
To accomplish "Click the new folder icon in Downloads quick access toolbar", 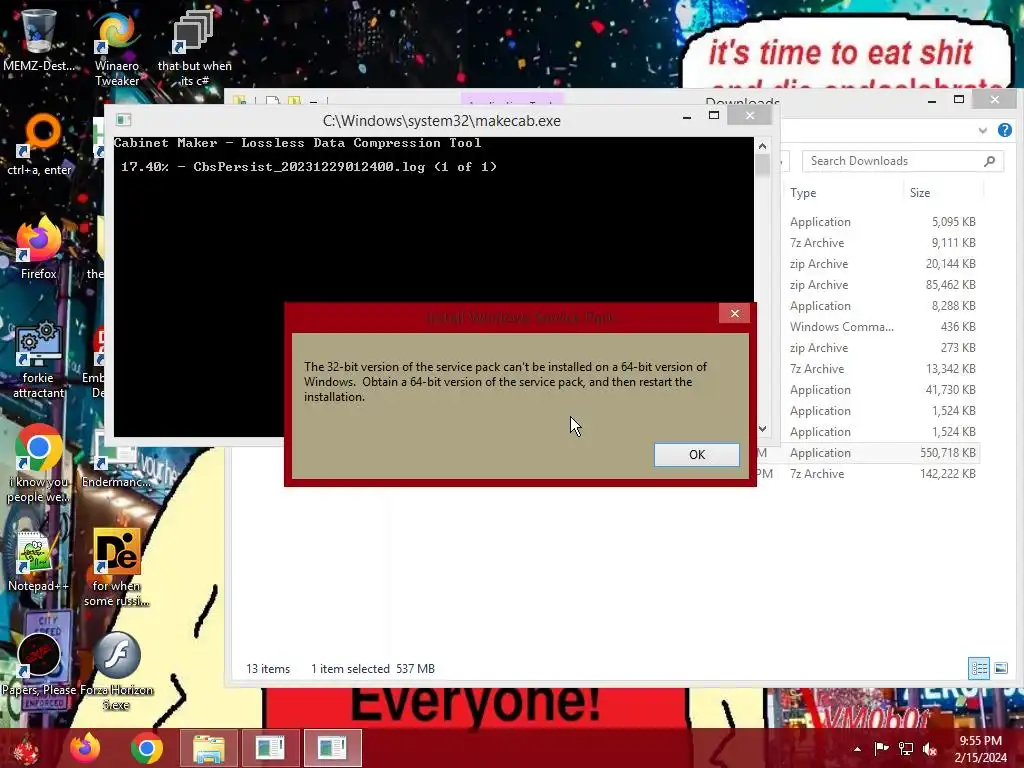I will pyautogui.click(x=294, y=101).
